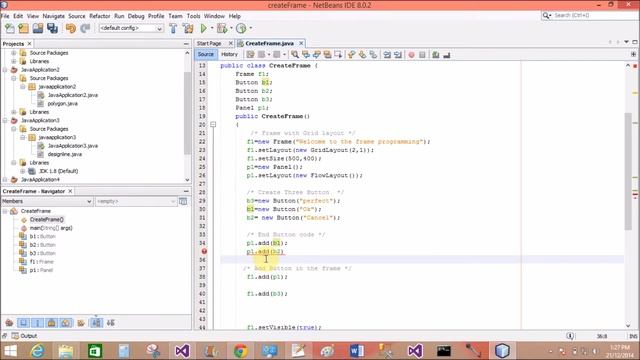Click the Open Project toolbar icon
Image resolution: width=640 pixels, height=360 pixels.
(x=38, y=28)
